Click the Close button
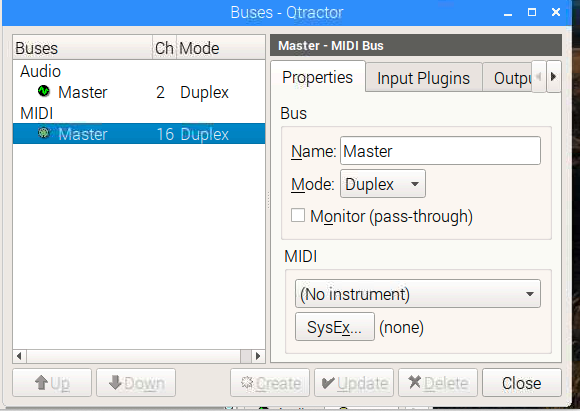Screen dimensions: 580x411 522,383
